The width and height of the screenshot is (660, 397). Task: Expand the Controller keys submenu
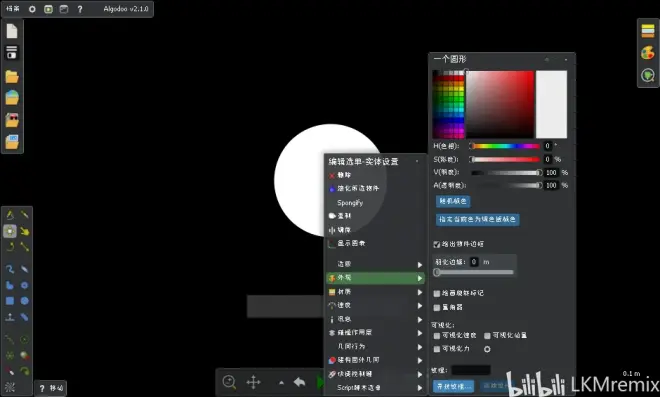375,374
